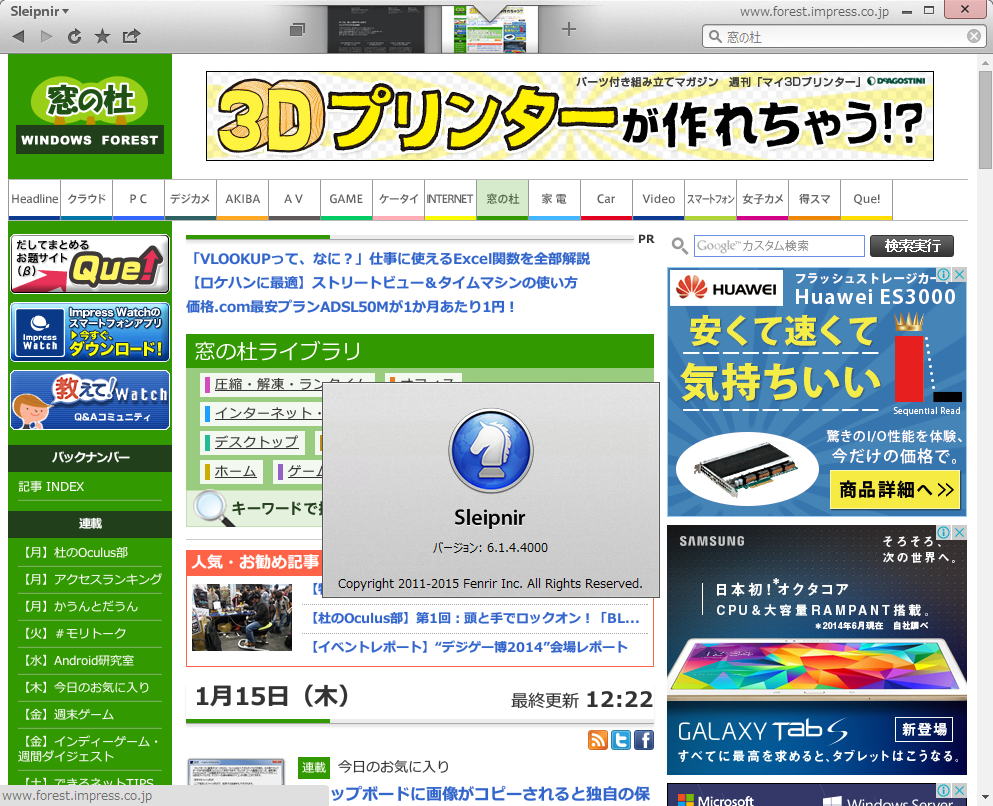Open the VLOOKUP Excel functions PR link
The height and width of the screenshot is (806, 993).
(x=390, y=258)
